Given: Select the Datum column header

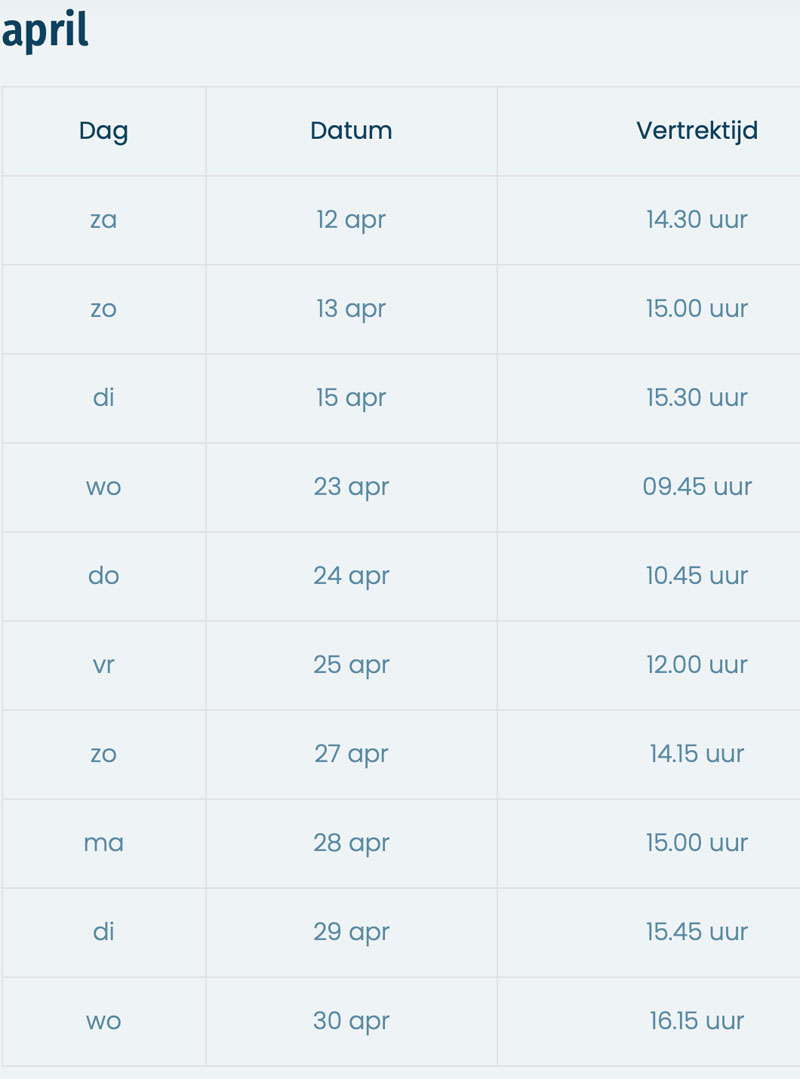Looking at the screenshot, I should 351,130.
